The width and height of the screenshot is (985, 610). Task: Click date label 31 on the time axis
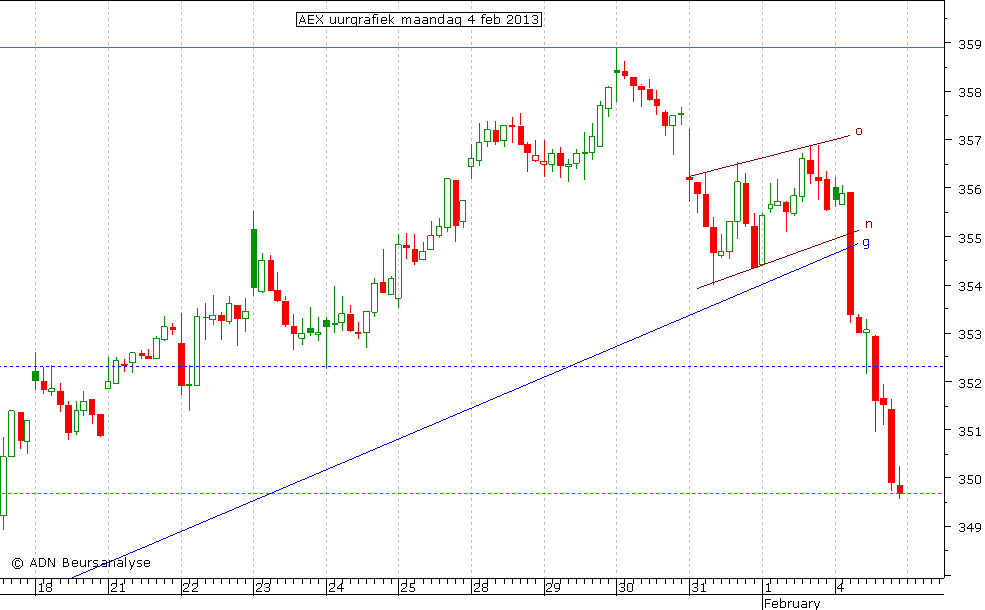[699, 588]
